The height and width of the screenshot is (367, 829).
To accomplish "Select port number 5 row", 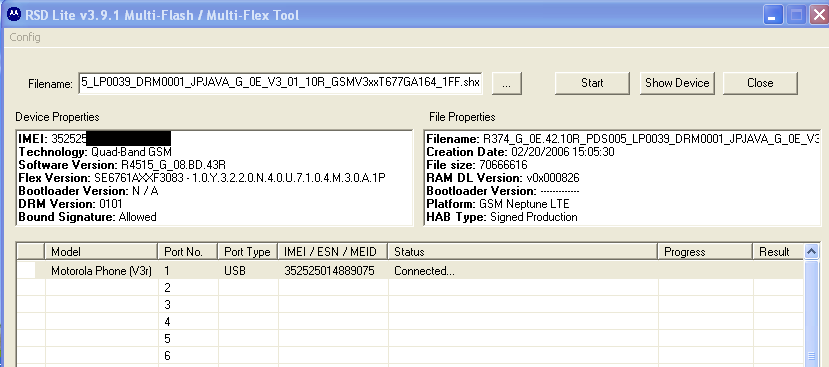I will [410, 338].
